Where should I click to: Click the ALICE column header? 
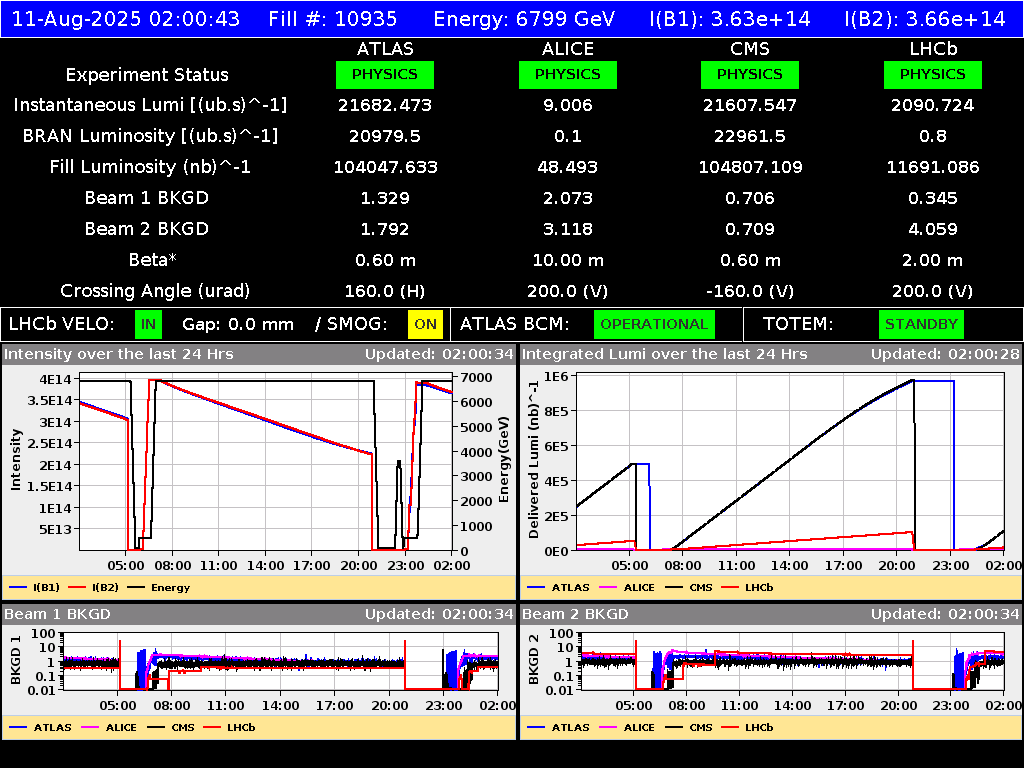point(568,49)
